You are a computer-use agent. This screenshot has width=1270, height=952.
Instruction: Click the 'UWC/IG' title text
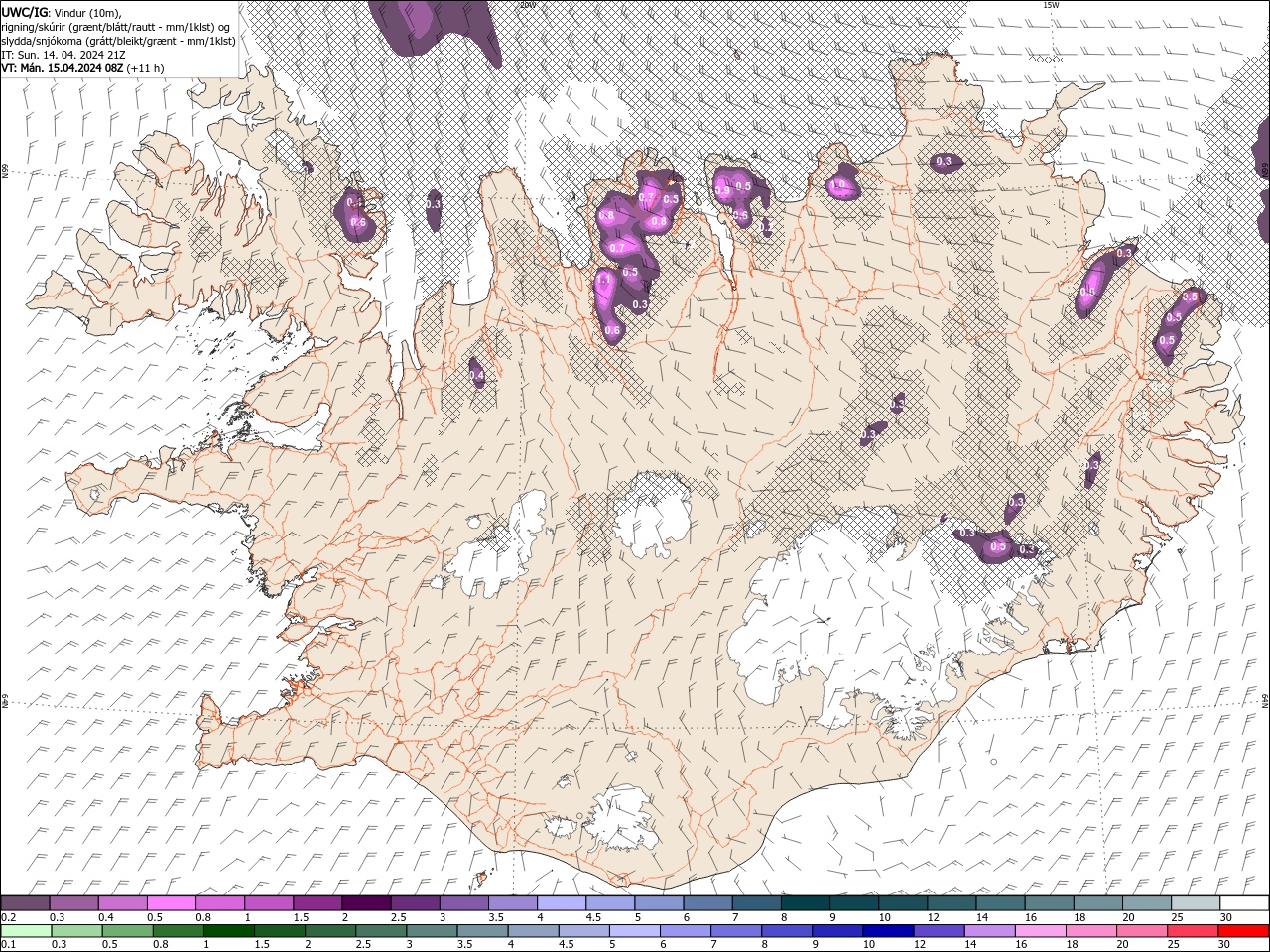tap(24, 11)
